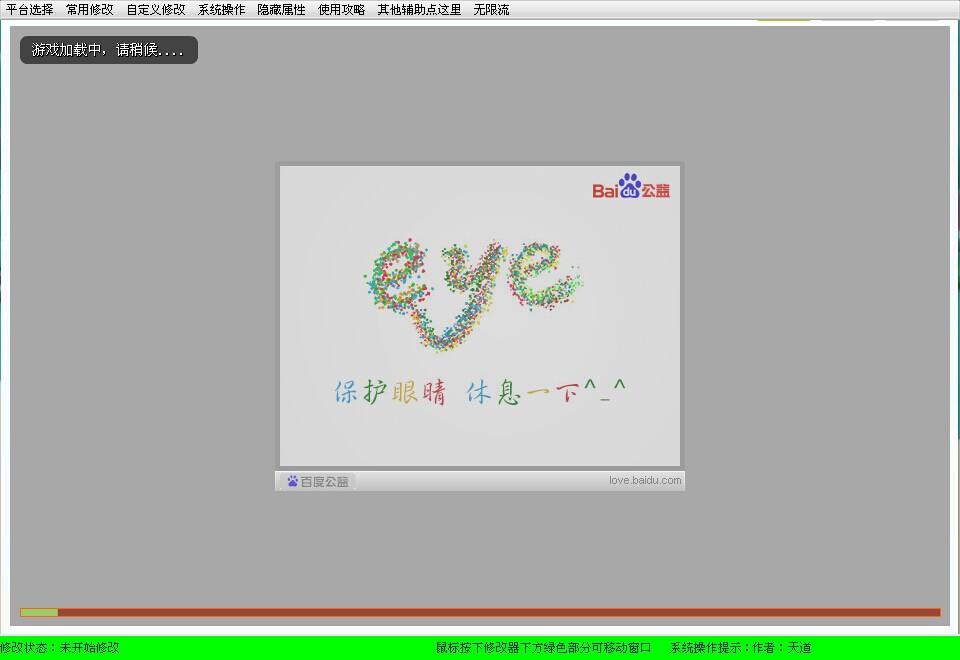The height and width of the screenshot is (660, 960).
Task: Click the 保护眼睛 休息一下 slogan text
Action: (x=480, y=392)
